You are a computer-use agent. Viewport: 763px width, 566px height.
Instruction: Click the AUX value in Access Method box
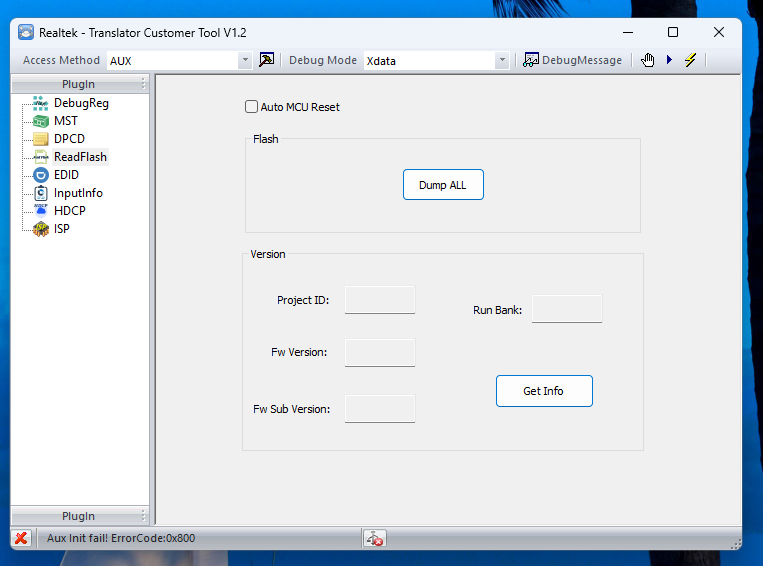pyautogui.click(x=121, y=61)
